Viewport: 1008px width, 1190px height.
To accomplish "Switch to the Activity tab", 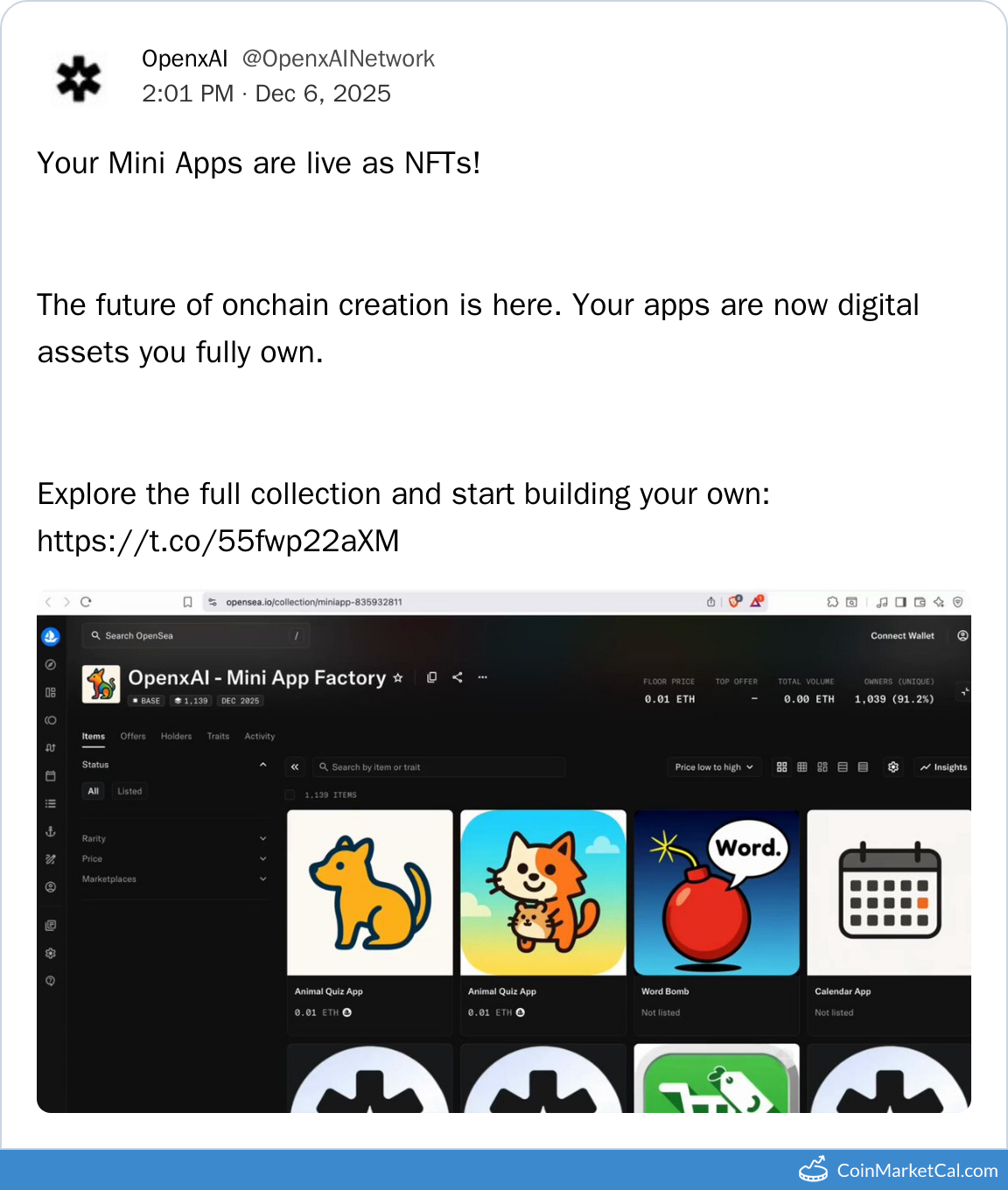I will (x=259, y=737).
